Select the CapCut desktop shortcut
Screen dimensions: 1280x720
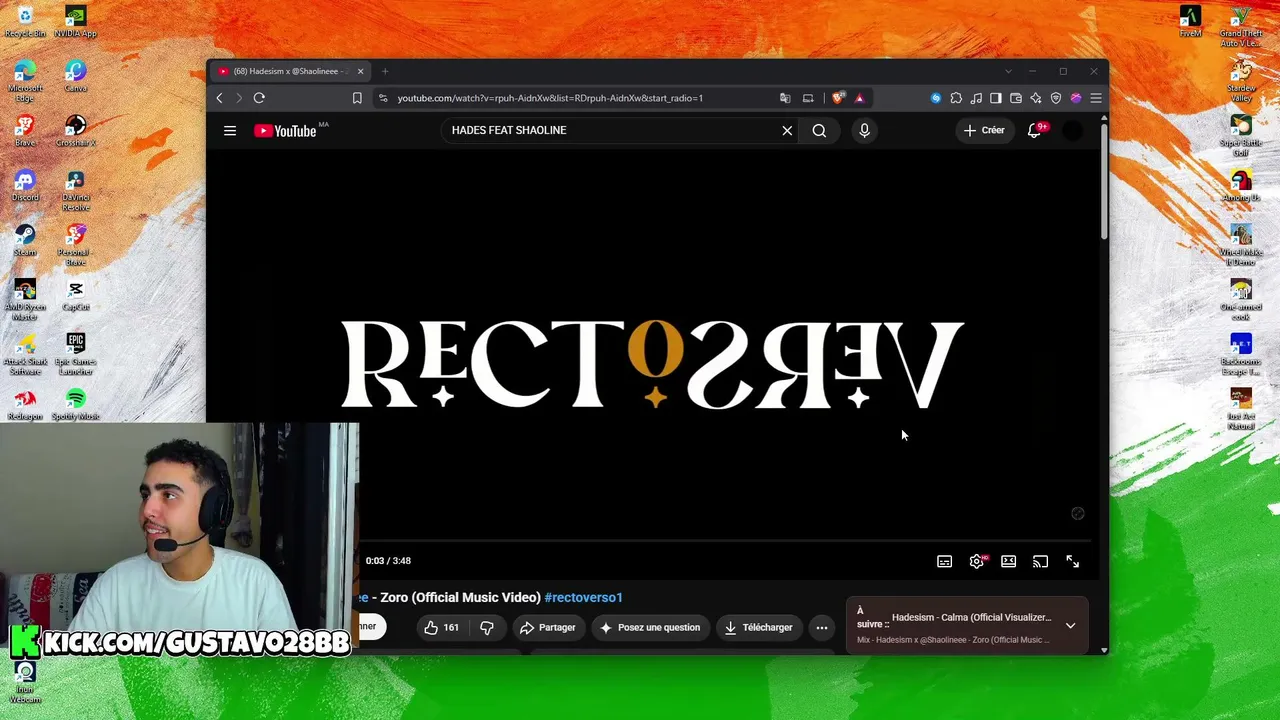75,296
